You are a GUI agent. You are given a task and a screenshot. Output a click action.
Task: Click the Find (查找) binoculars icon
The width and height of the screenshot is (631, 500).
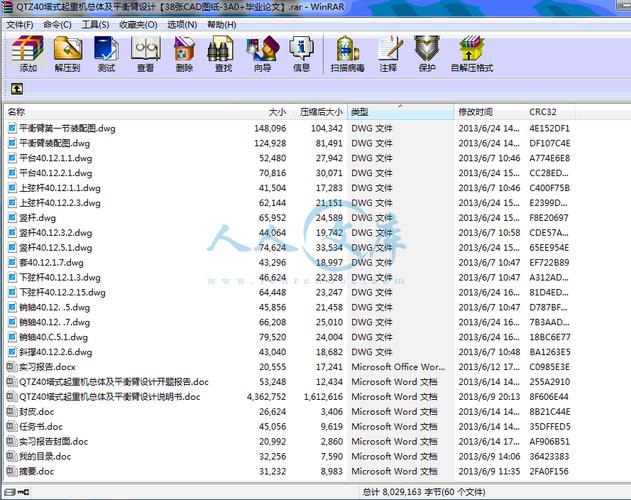pyautogui.click(x=223, y=54)
